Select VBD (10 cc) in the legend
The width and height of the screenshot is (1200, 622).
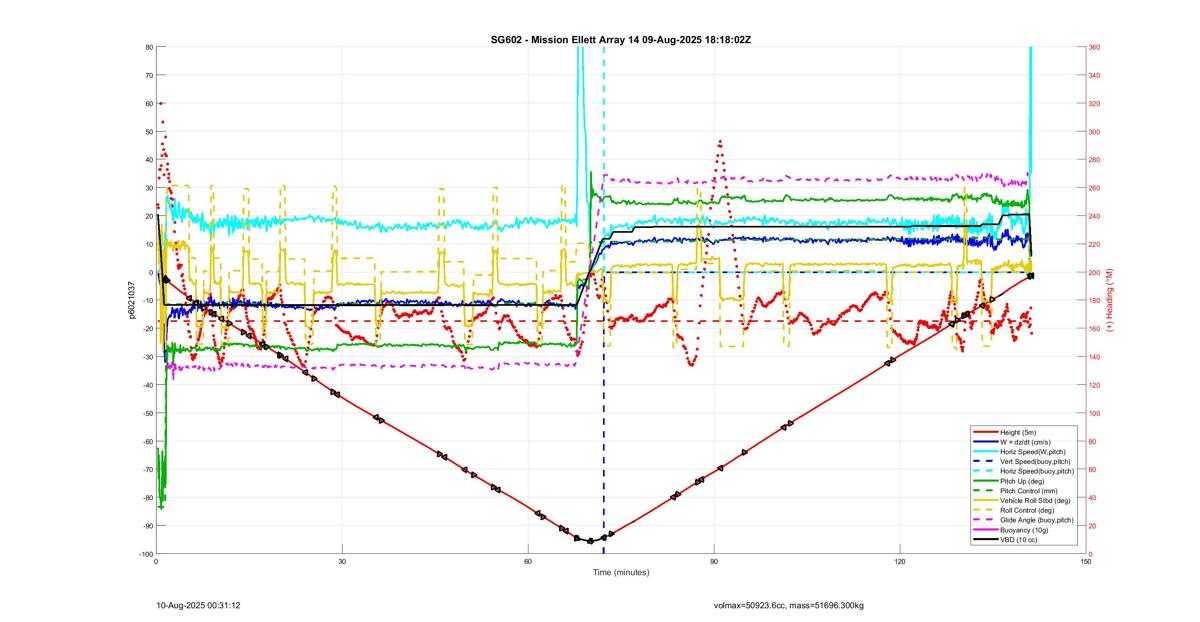click(1020, 539)
